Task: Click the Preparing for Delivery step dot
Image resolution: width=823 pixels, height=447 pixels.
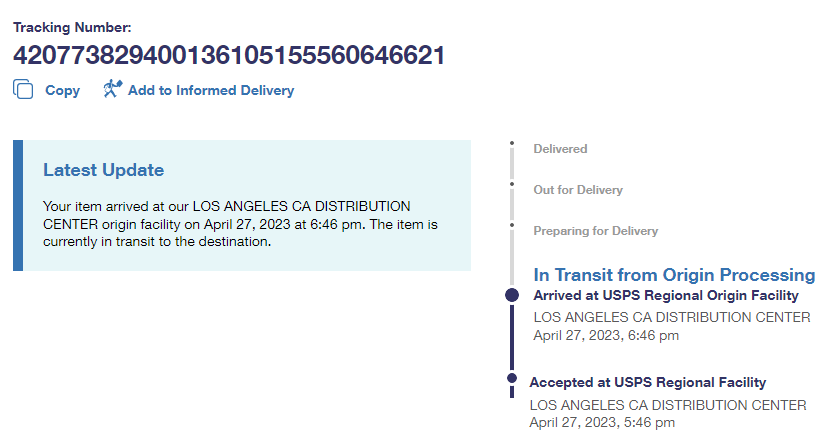Action: pyautogui.click(x=512, y=226)
